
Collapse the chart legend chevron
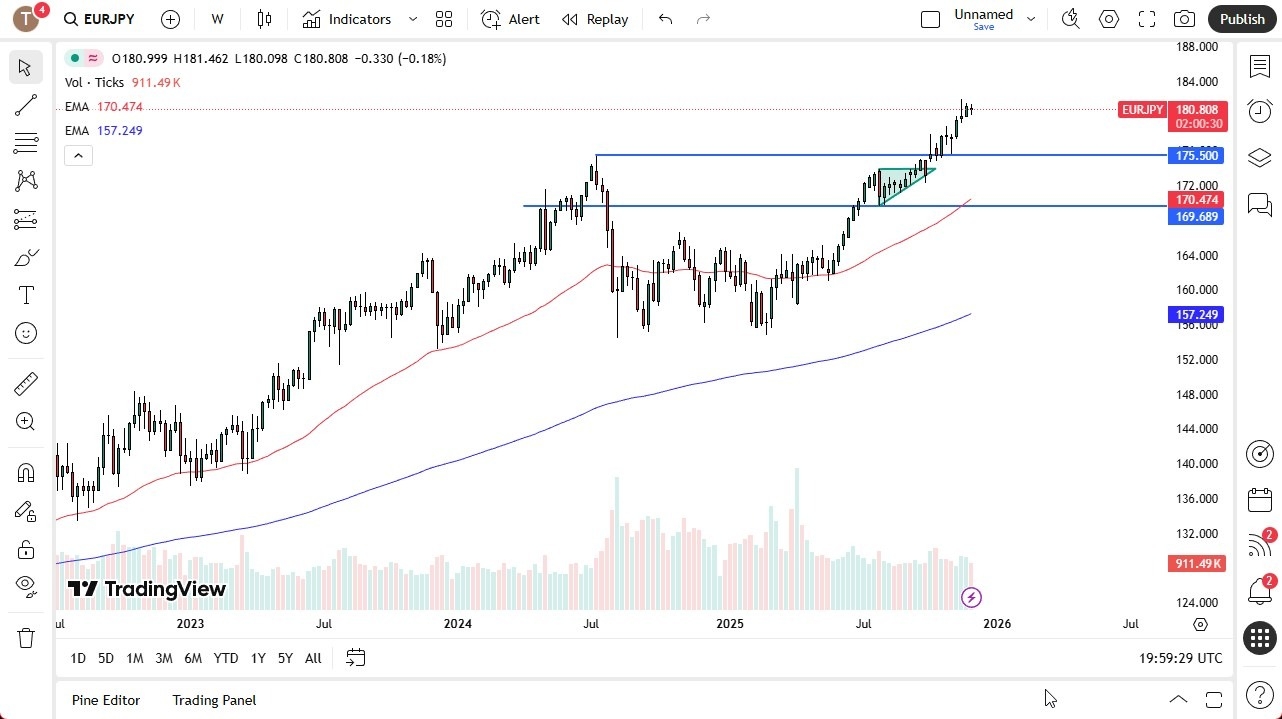(x=78, y=155)
